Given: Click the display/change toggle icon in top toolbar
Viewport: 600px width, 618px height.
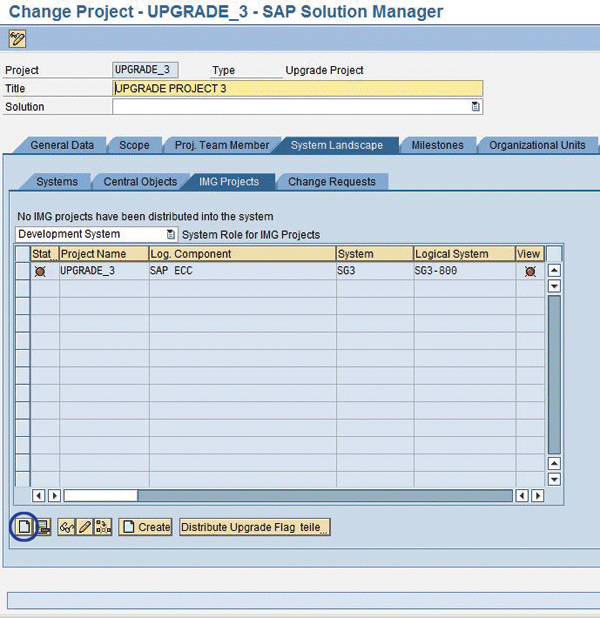Looking at the screenshot, I should point(17,38).
